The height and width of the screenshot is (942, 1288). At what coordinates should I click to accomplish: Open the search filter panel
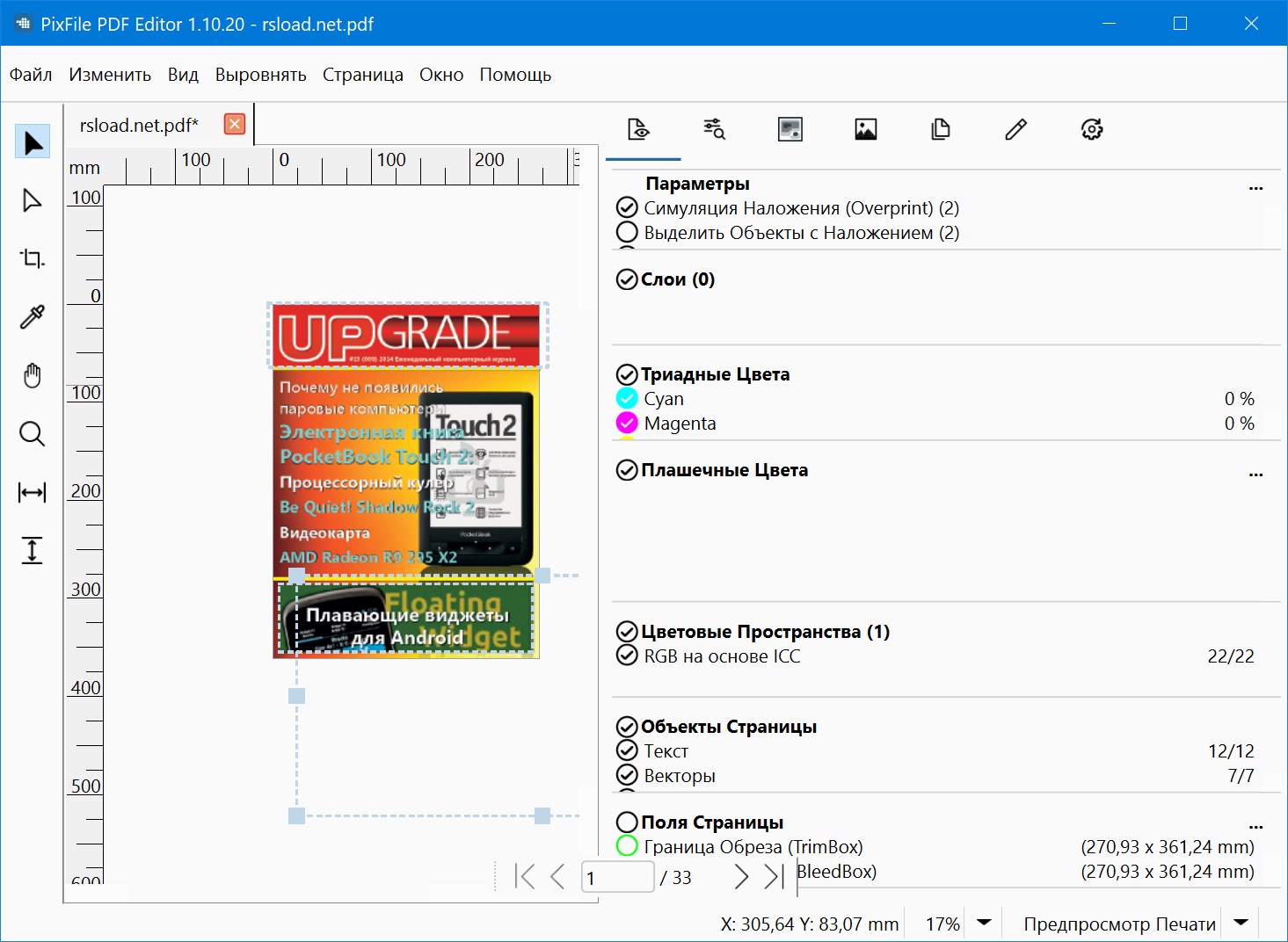713,128
